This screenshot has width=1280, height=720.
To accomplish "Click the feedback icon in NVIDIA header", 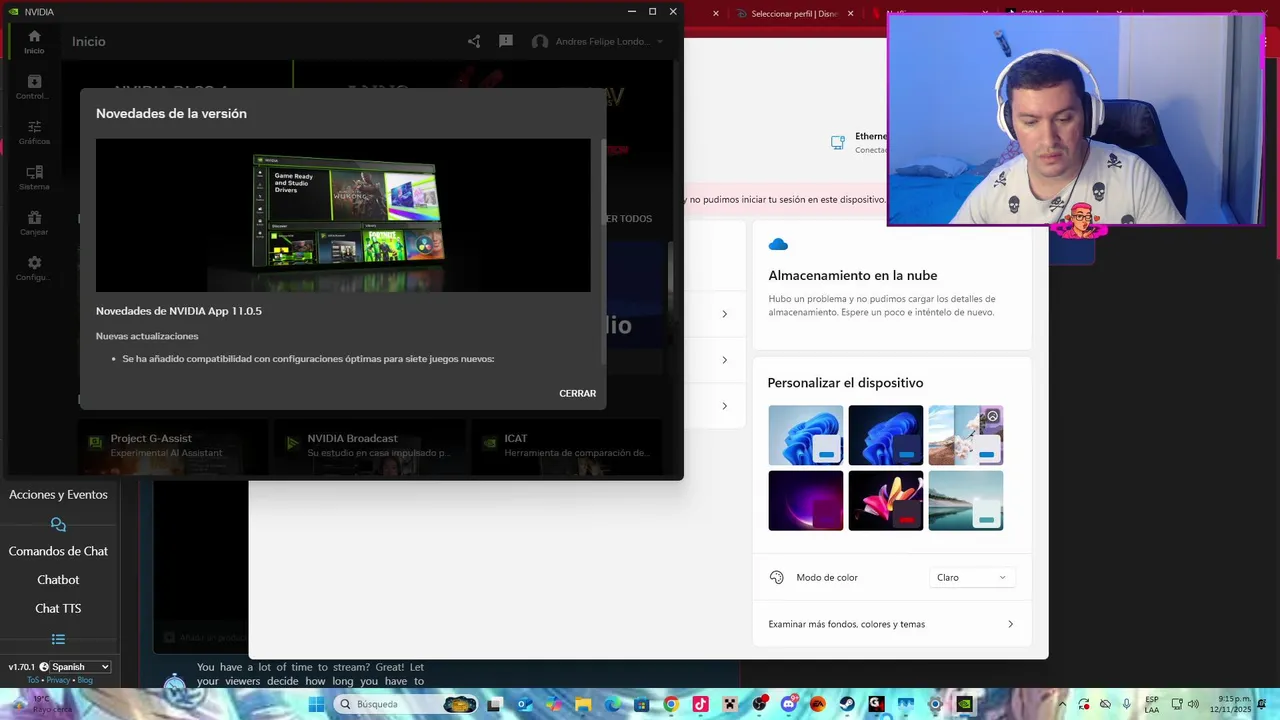I will [506, 41].
